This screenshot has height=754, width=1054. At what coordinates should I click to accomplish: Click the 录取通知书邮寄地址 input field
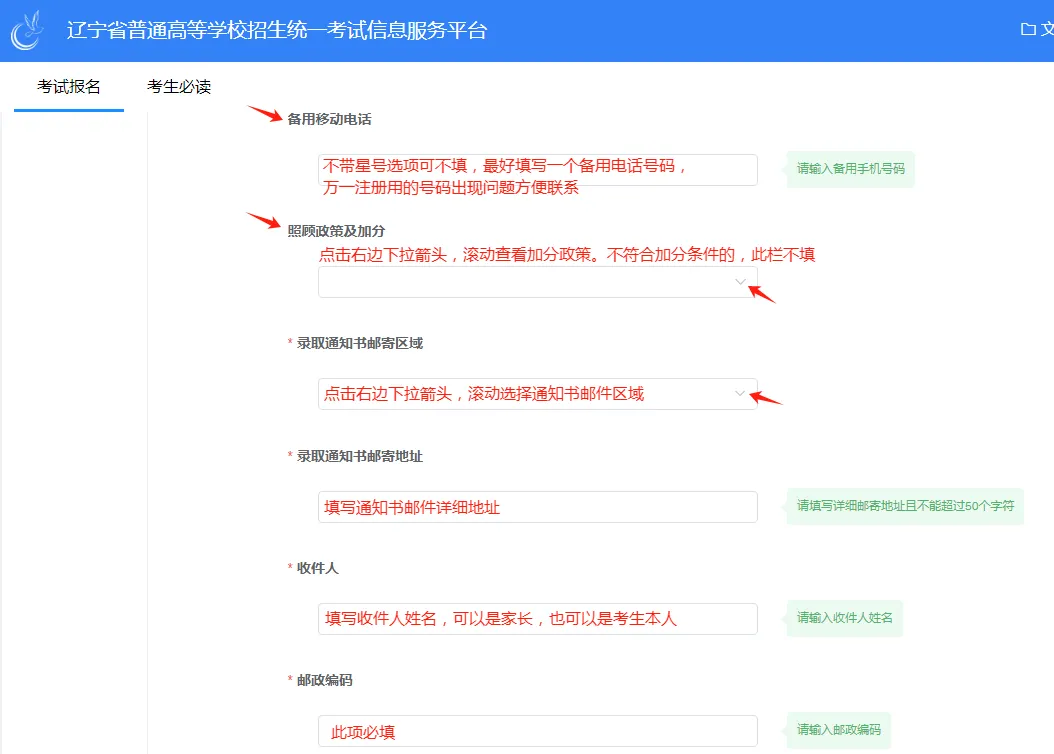point(538,507)
